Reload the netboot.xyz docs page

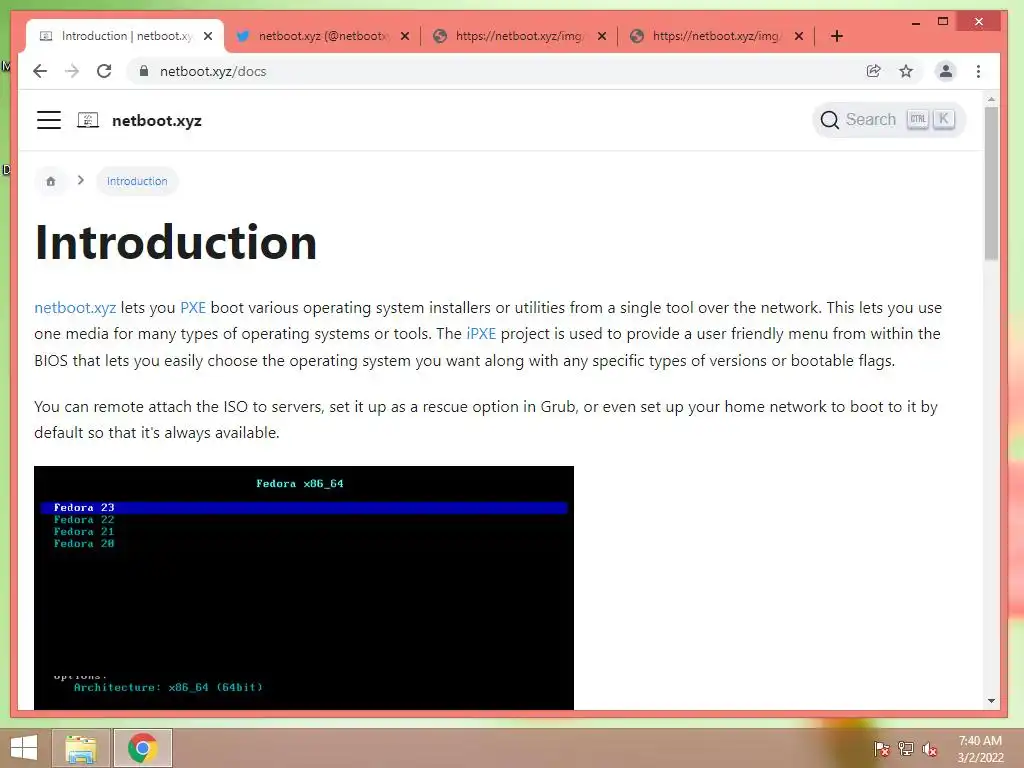click(104, 71)
